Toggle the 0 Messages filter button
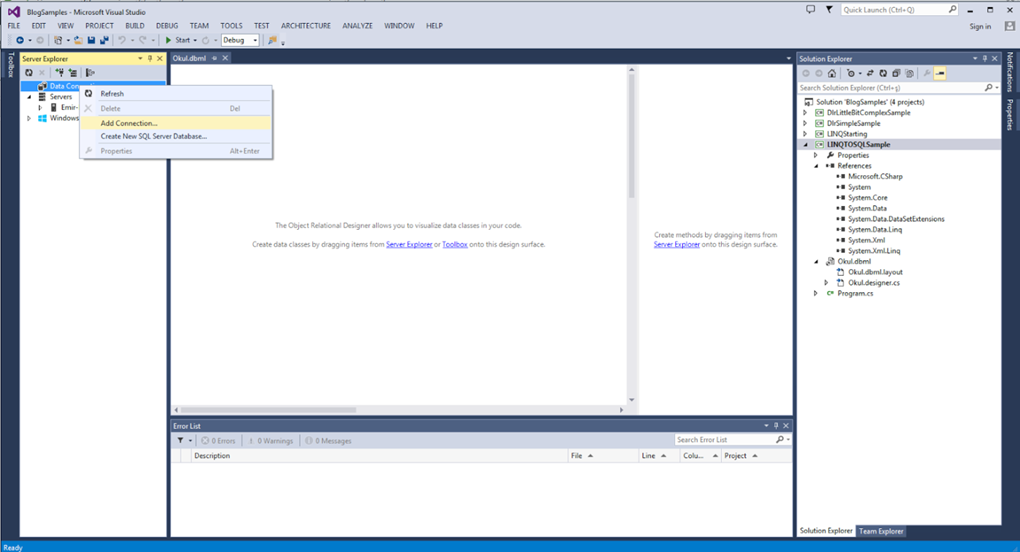Viewport: 1020px width, 552px height. [329, 441]
